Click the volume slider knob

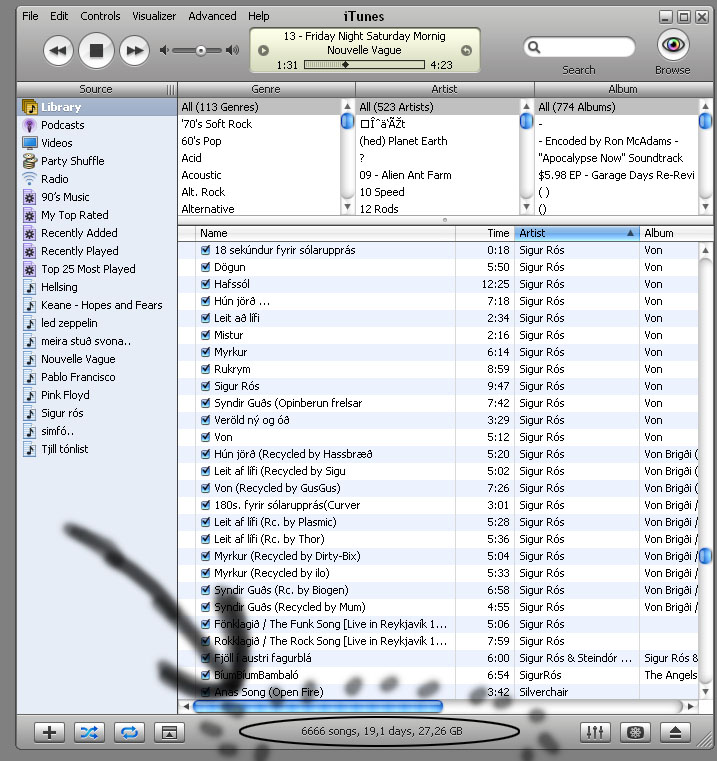click(x=200, y=50)
